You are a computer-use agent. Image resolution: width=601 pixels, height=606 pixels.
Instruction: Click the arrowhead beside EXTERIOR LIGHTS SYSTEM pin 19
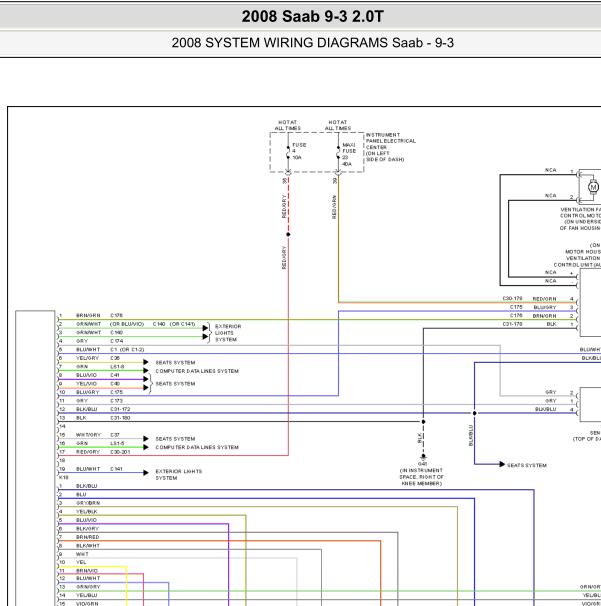(146, 472)
